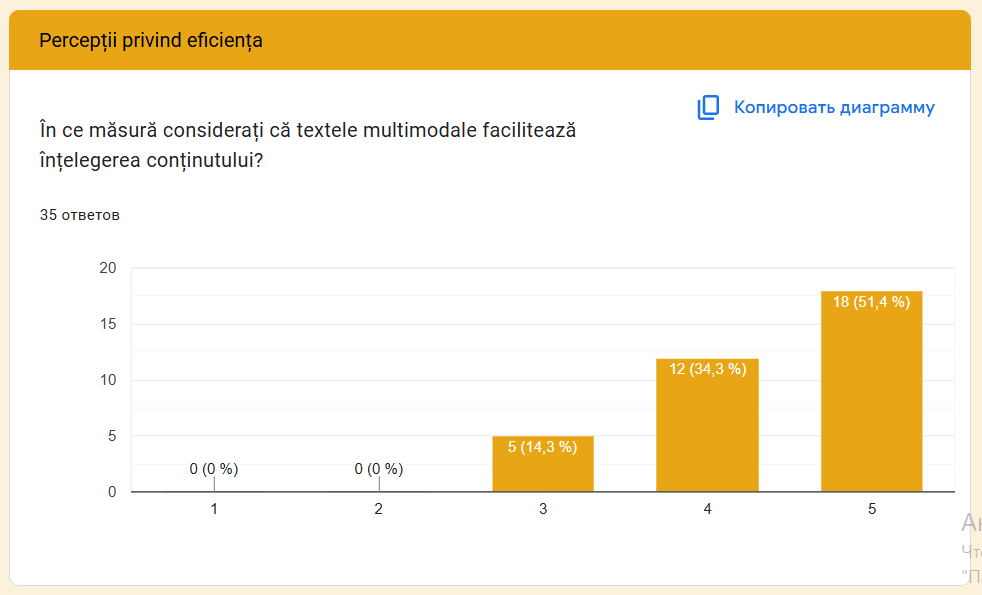
Task: Click the 35 ответов response count
Action: tap(80, 215)
